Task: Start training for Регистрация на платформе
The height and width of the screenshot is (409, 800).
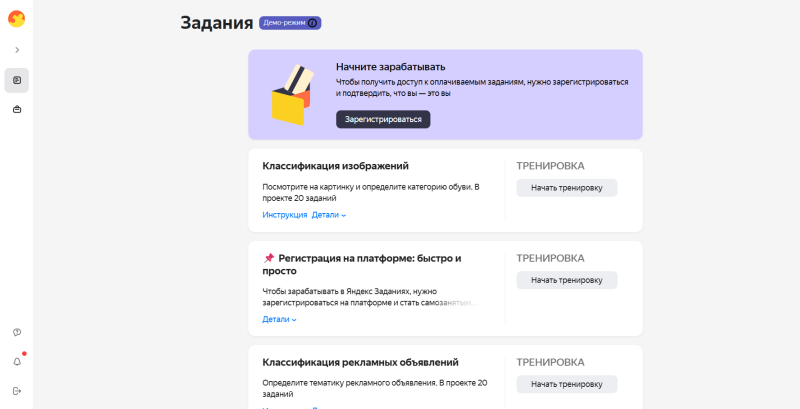Action: [x=567, y=280]
